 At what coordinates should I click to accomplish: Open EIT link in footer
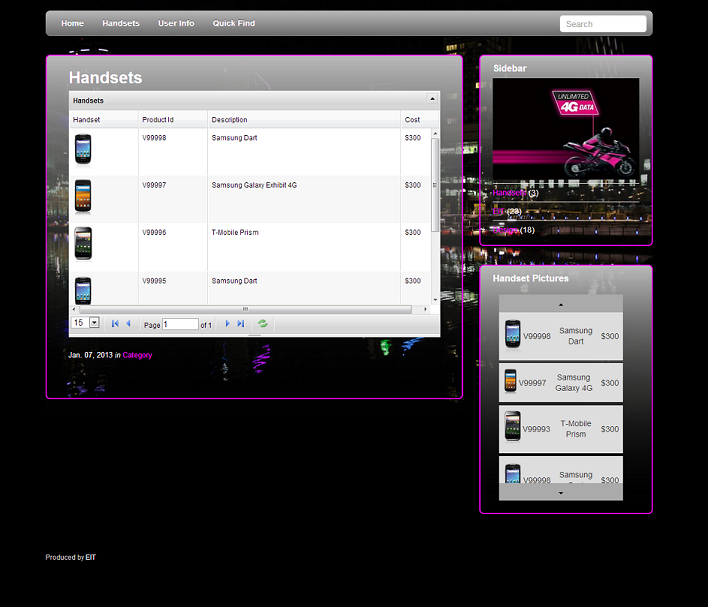click(91, 557)
